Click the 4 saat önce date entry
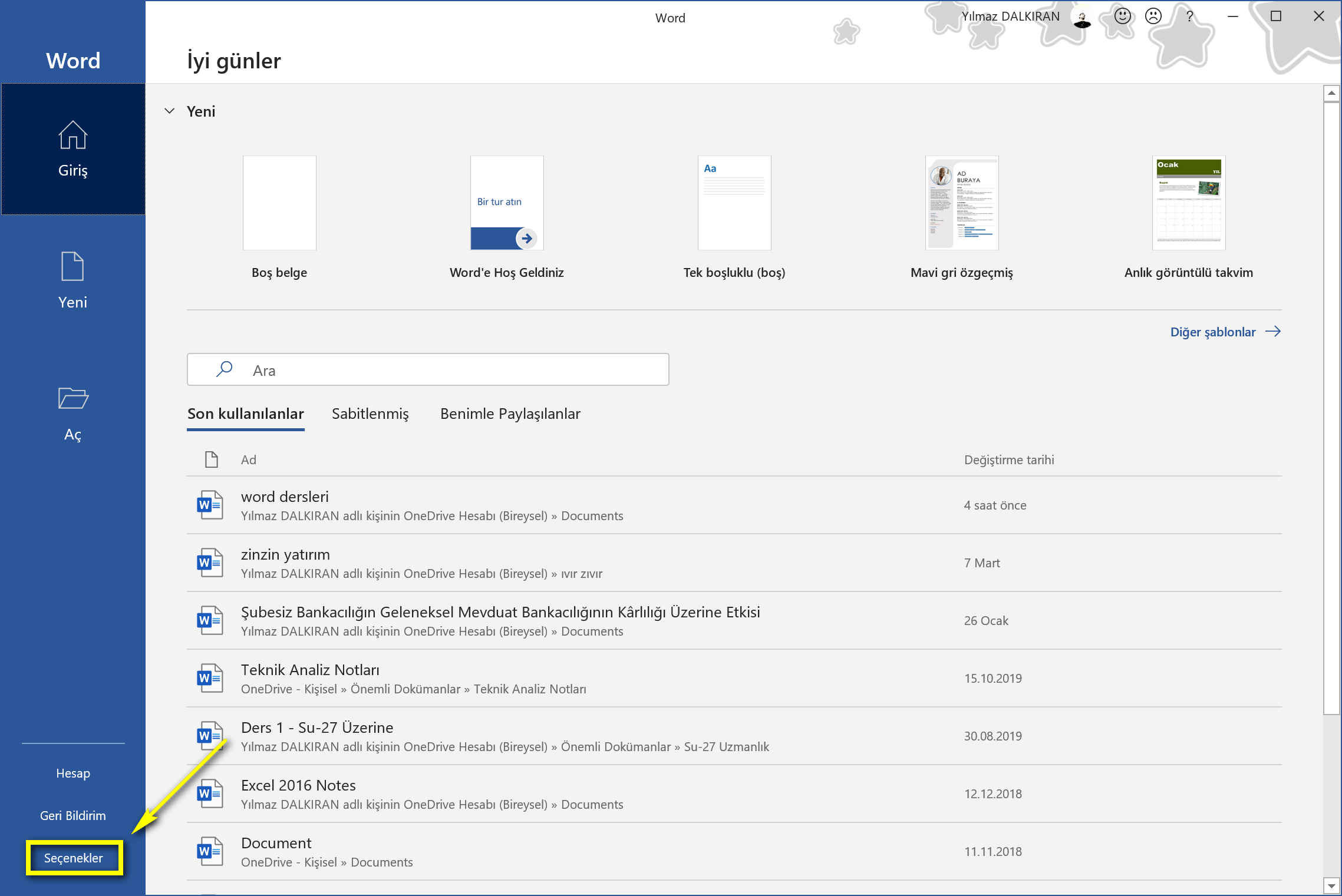1342x896 pixels. [995, 505]
